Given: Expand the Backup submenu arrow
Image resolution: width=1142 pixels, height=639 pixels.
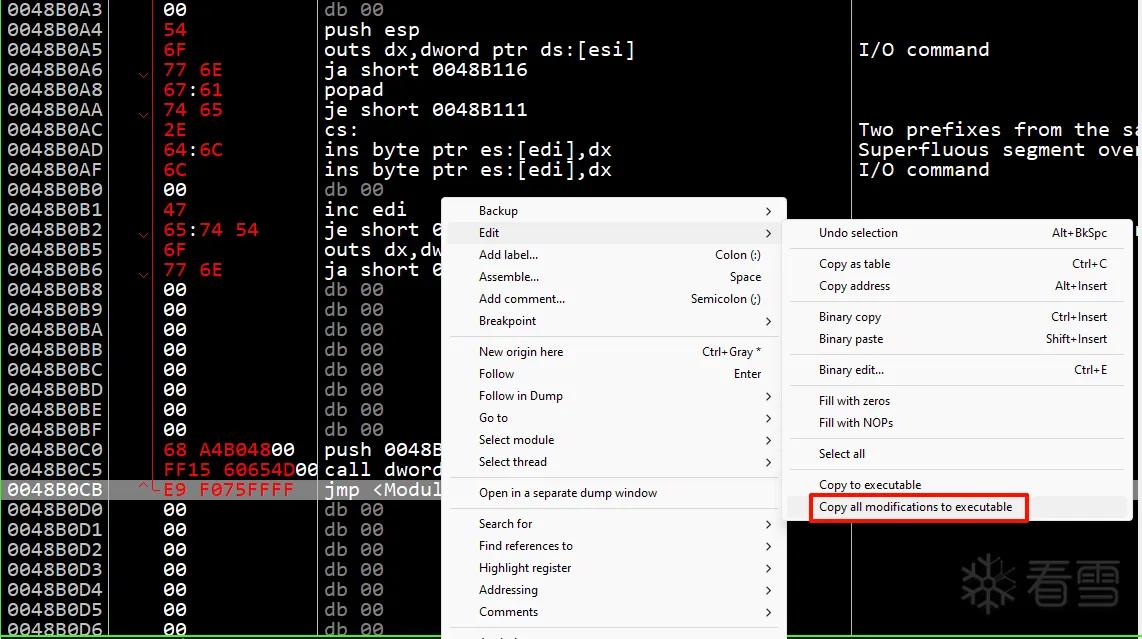Looking at the screenshot, I should click(768, 211).
